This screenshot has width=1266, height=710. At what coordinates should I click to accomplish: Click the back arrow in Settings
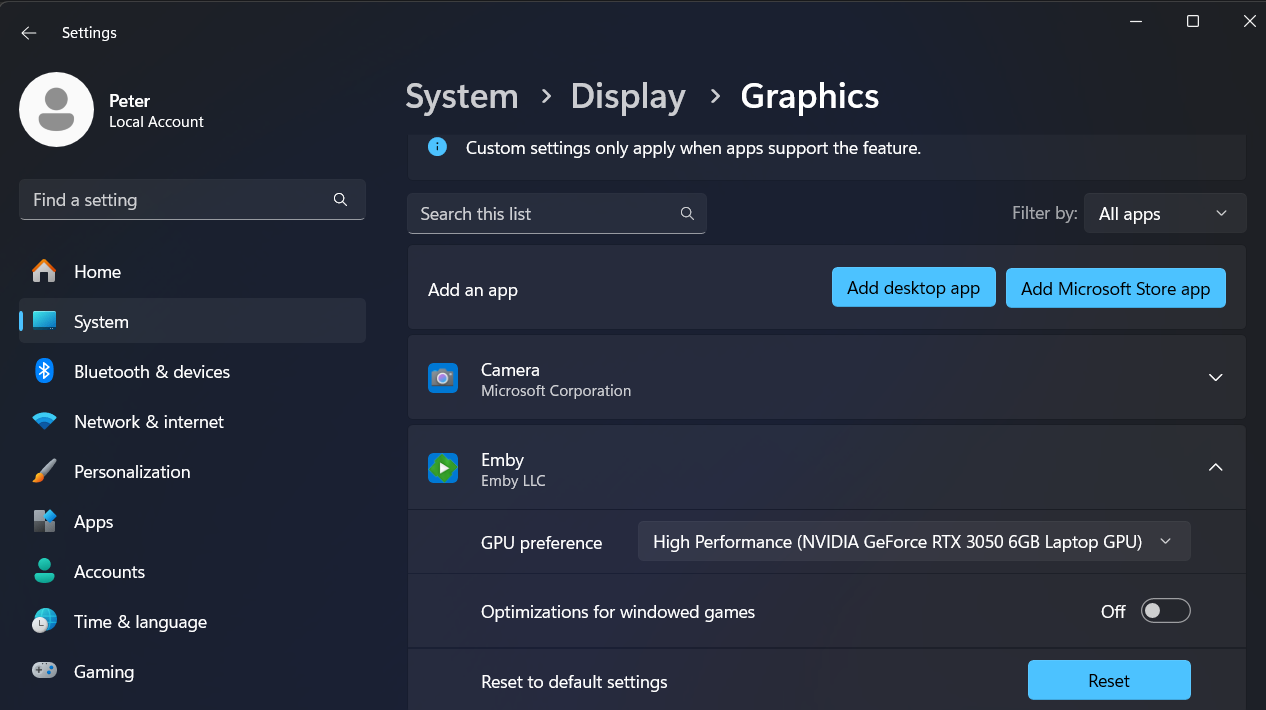point(28,33)
